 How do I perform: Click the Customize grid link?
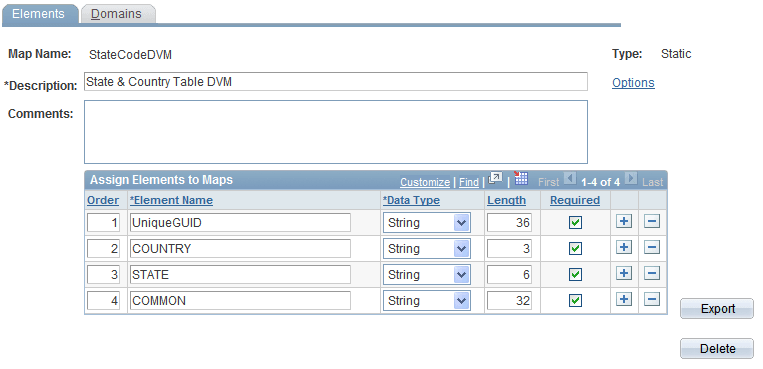point(425,182)
